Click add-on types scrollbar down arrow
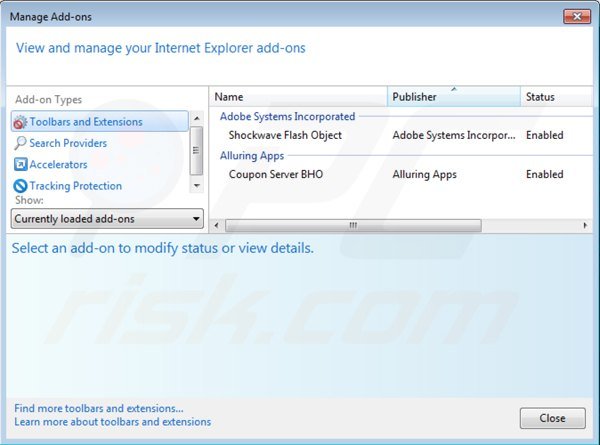 (x=197, y=186)
